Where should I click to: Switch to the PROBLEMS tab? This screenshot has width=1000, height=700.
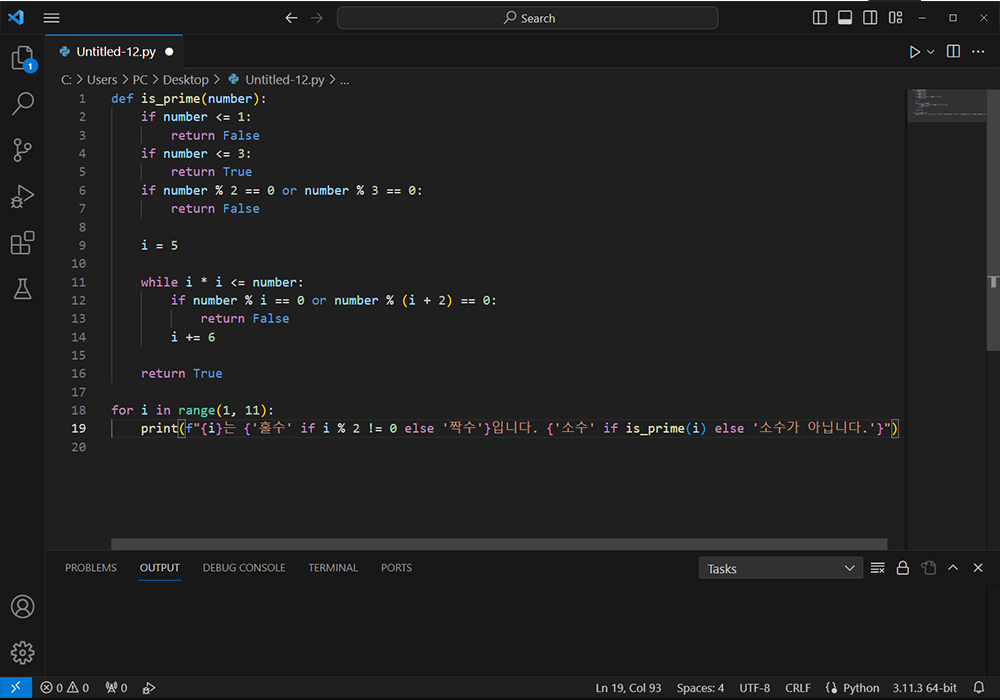coord(91,567)
